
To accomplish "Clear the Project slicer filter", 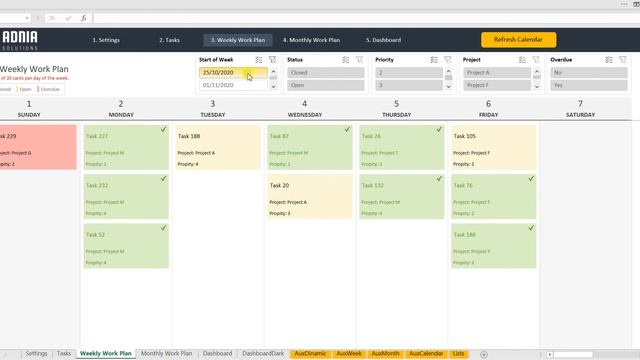I will pyautogui.click(x=536, y=60).
